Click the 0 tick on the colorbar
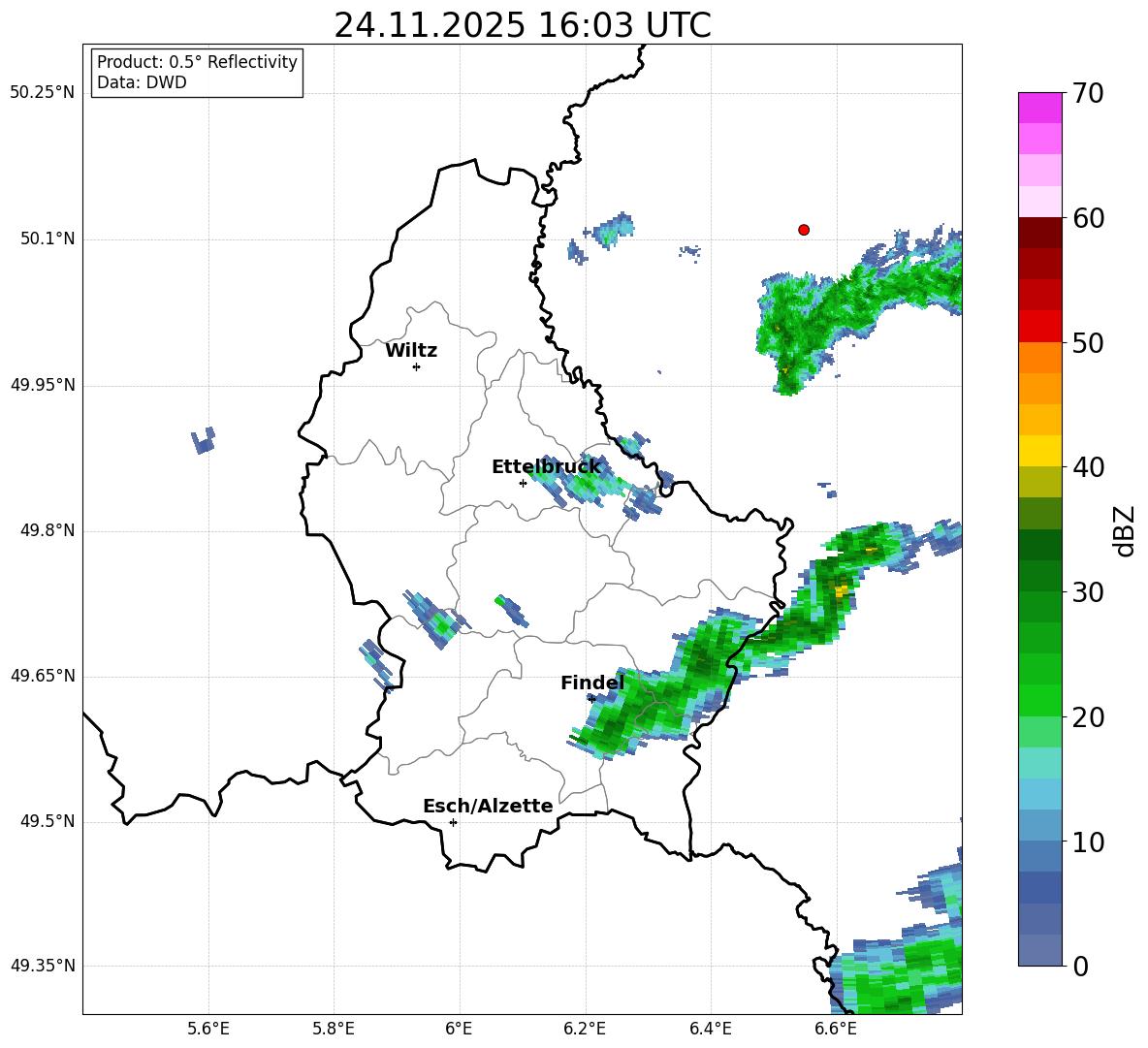This screenshot has width=1148, height=1048. (x=1079, y=967)
